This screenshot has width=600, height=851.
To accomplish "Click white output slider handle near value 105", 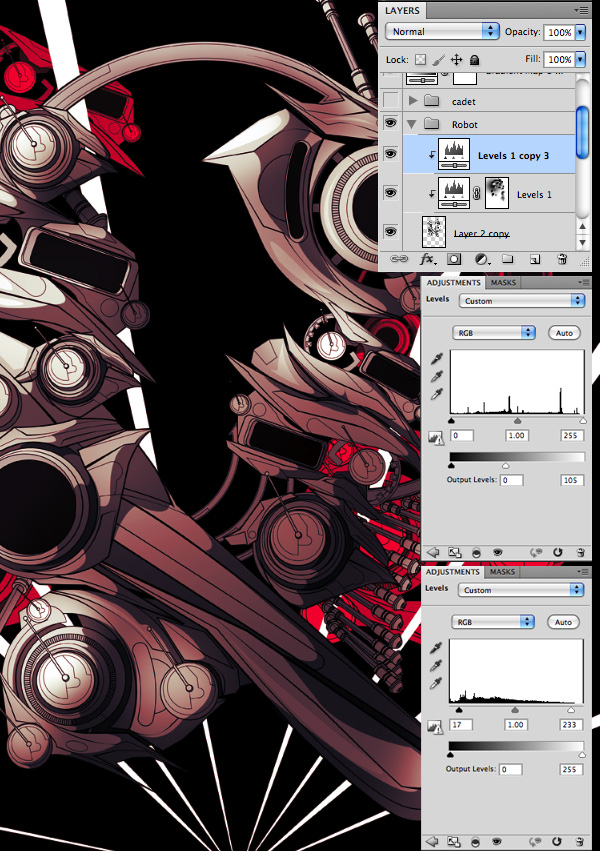I will point(506,465).
